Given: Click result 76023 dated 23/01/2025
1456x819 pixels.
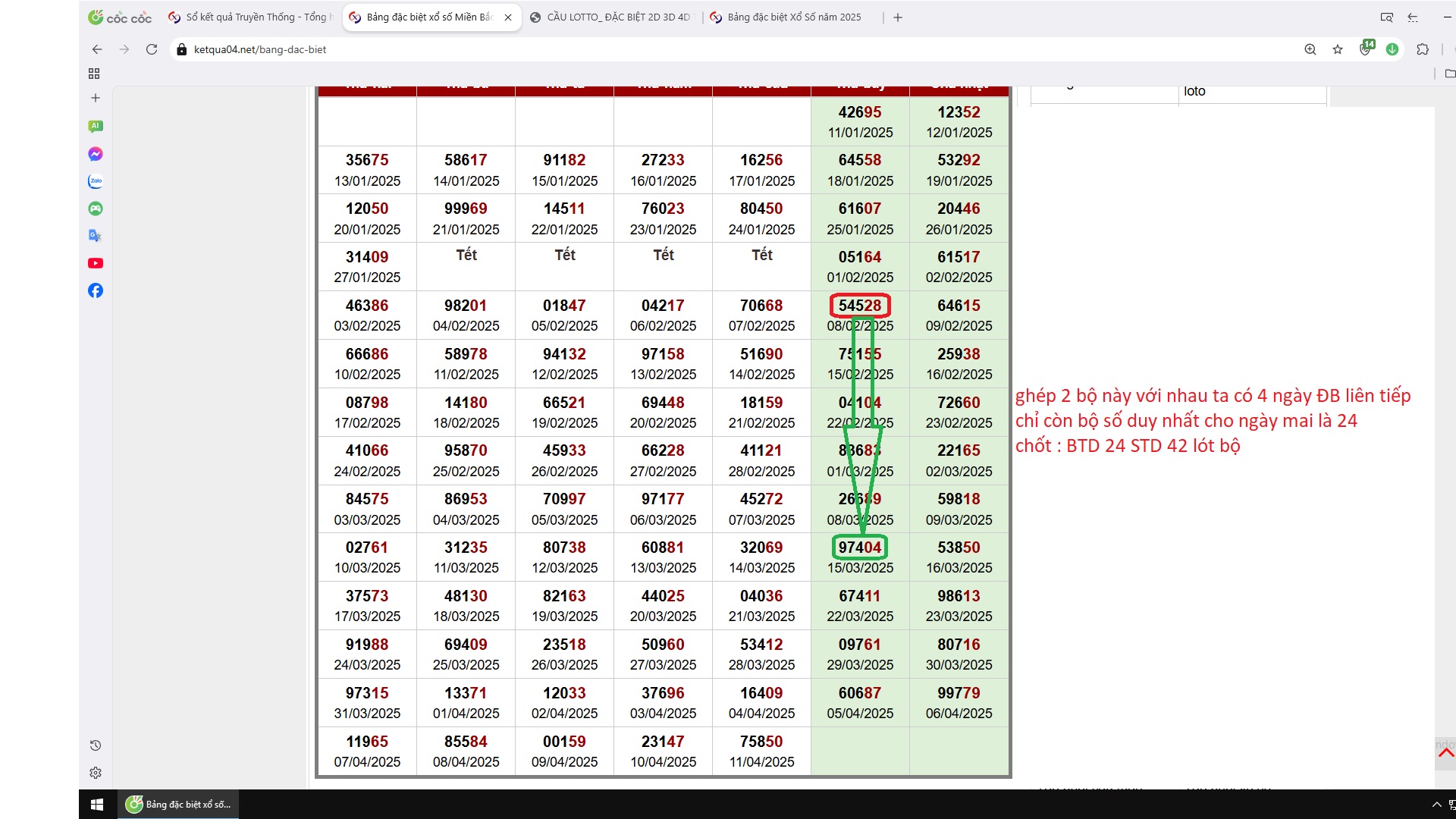Looking at the screenshot, I should (663, 209).
